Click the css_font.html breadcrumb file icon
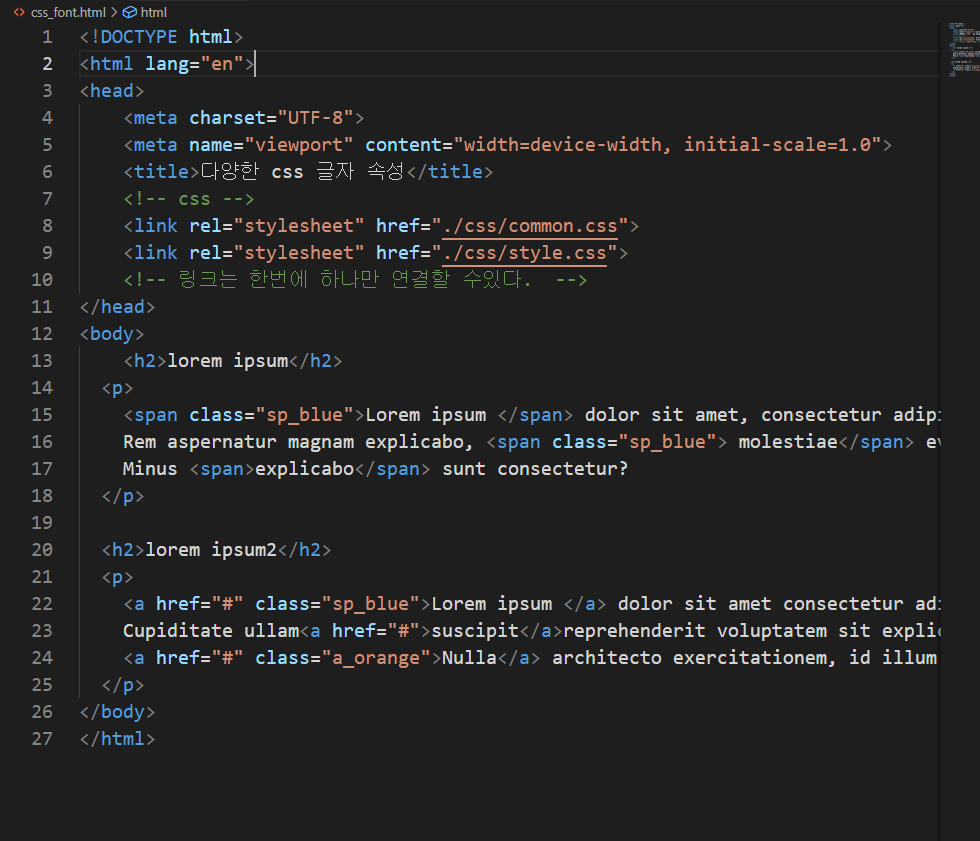 point(19,12)
